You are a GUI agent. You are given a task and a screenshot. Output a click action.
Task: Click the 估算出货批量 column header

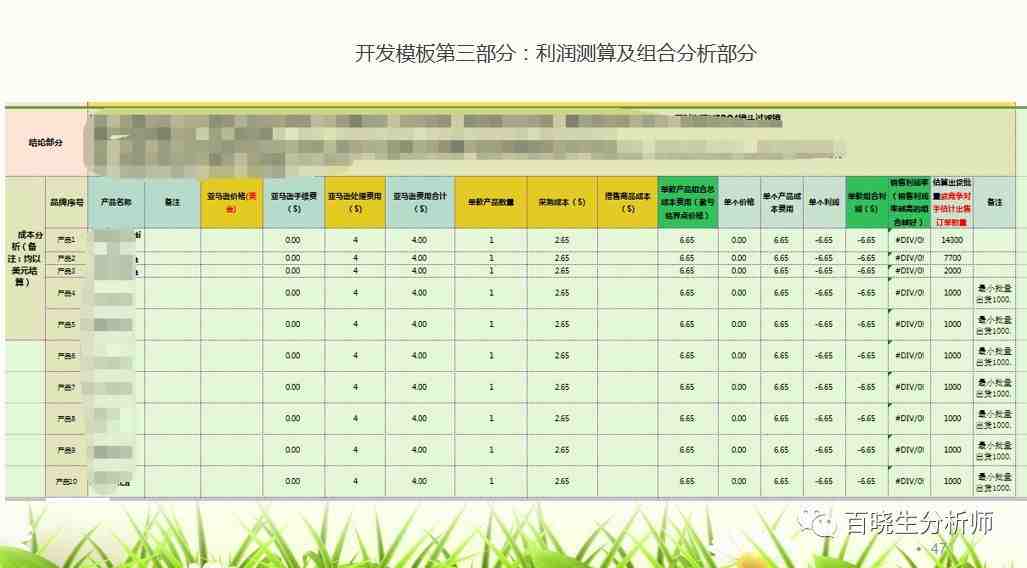(x=952, y=202)
